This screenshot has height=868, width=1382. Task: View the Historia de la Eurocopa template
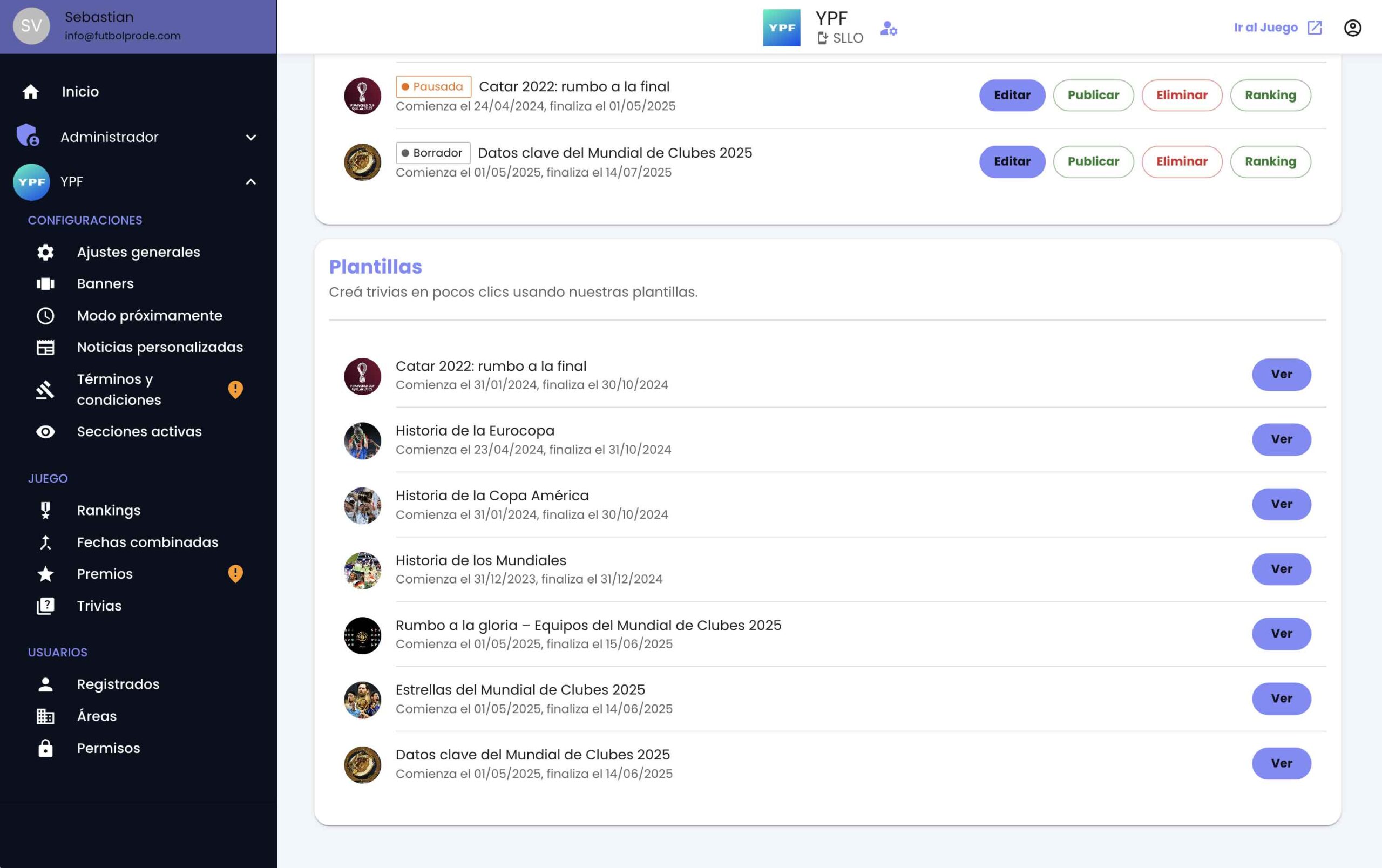pos(1281,439)
